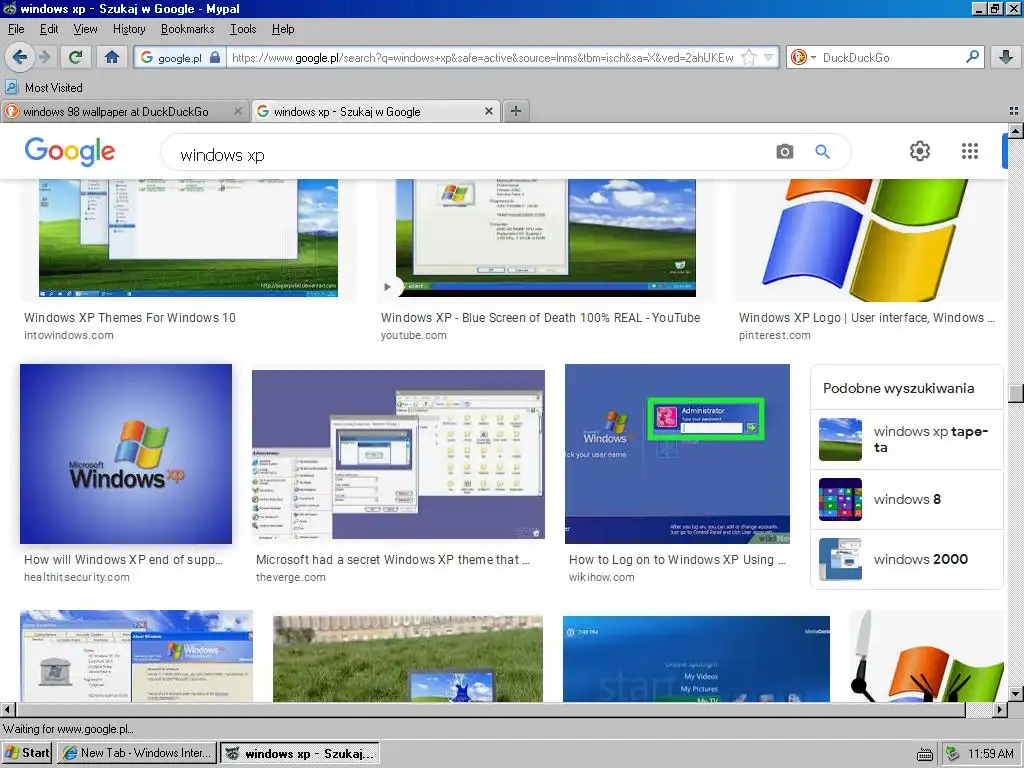
Task: Click the forward navigation arrow
Action: click(44, 57)
